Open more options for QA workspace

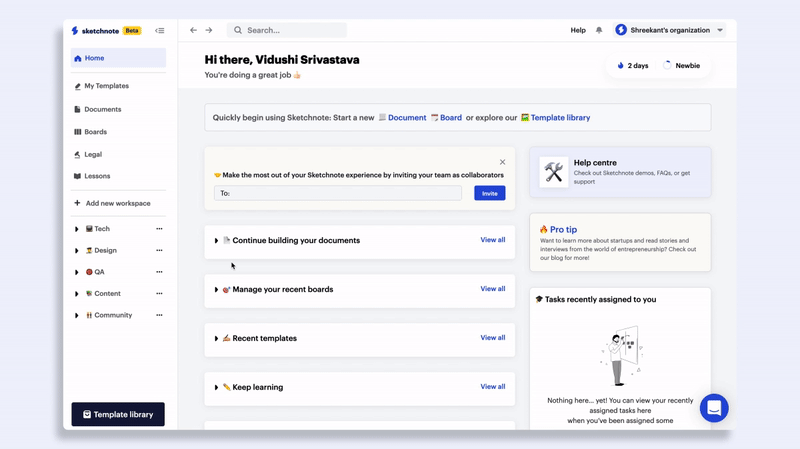pos(159,272)
